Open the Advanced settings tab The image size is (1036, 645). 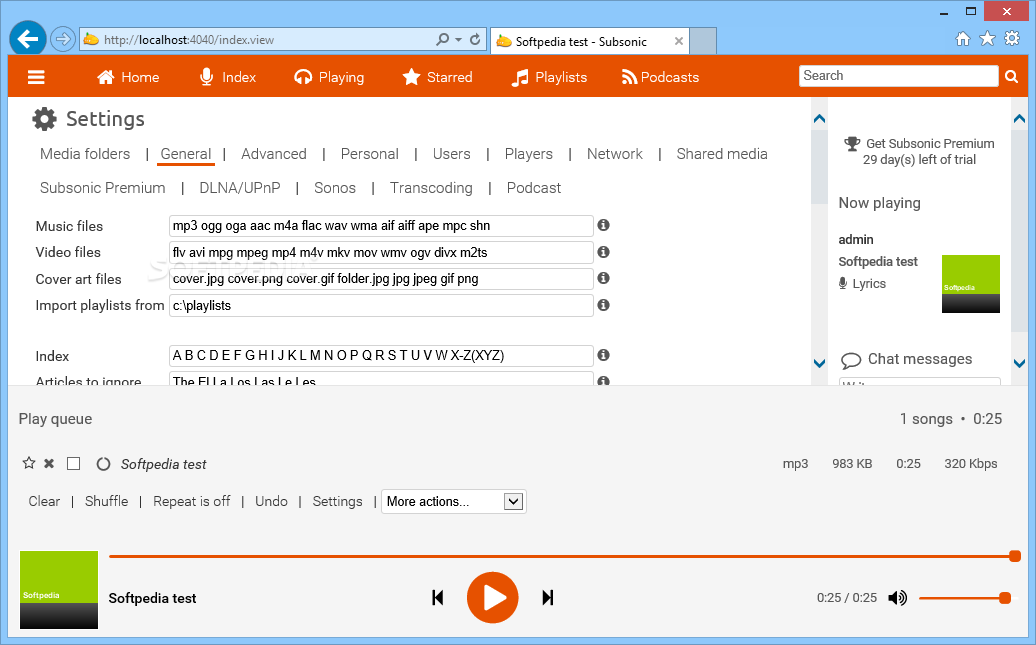[x=274, y=154]
